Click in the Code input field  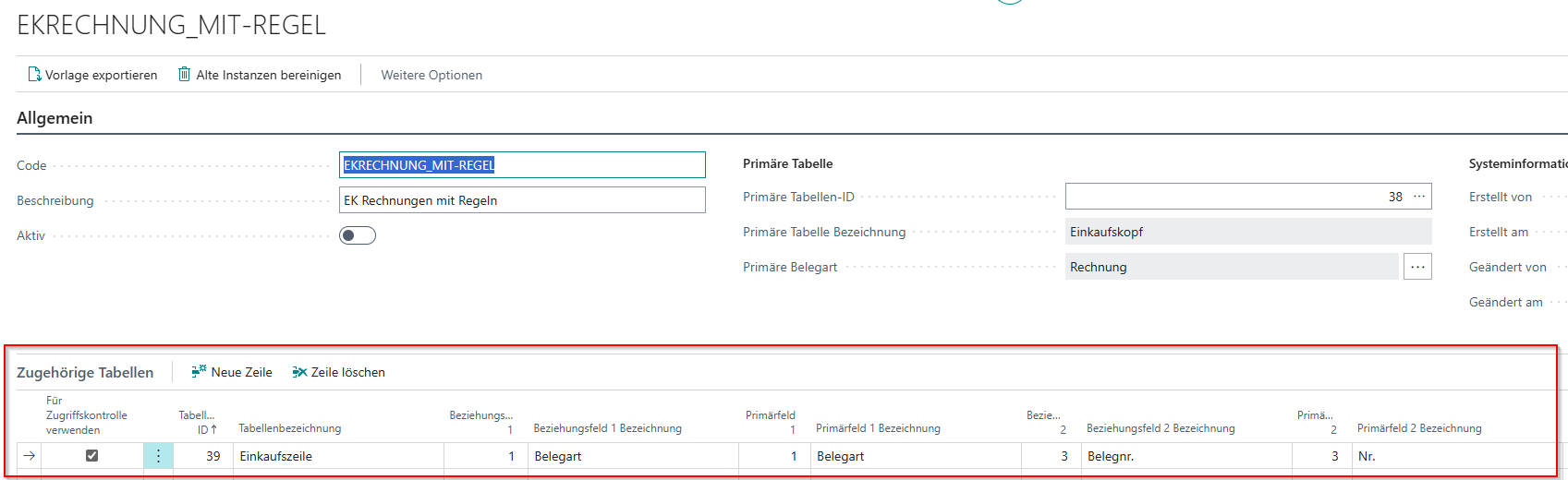522,165
